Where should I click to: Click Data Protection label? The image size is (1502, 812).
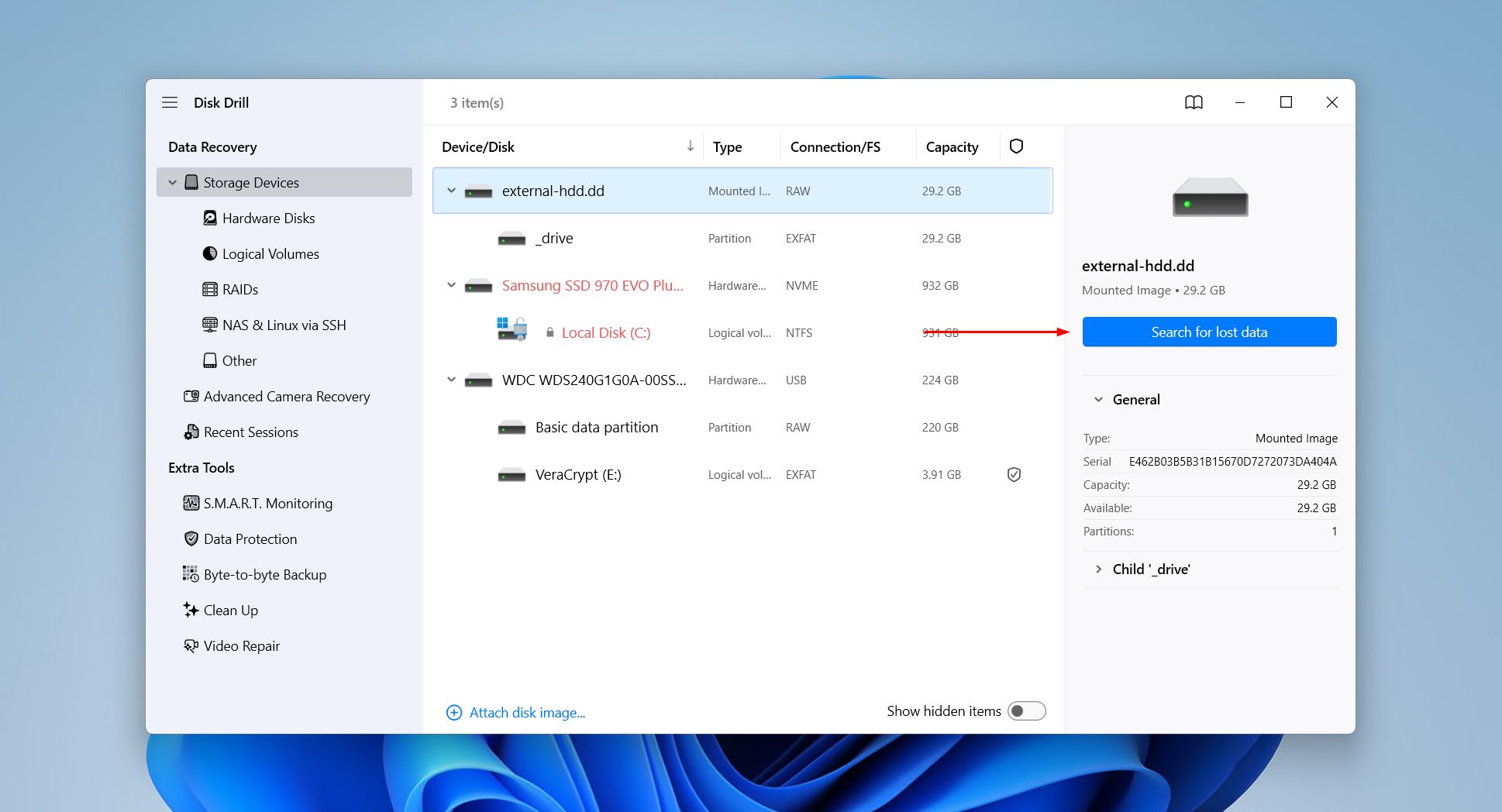point(250,539)
